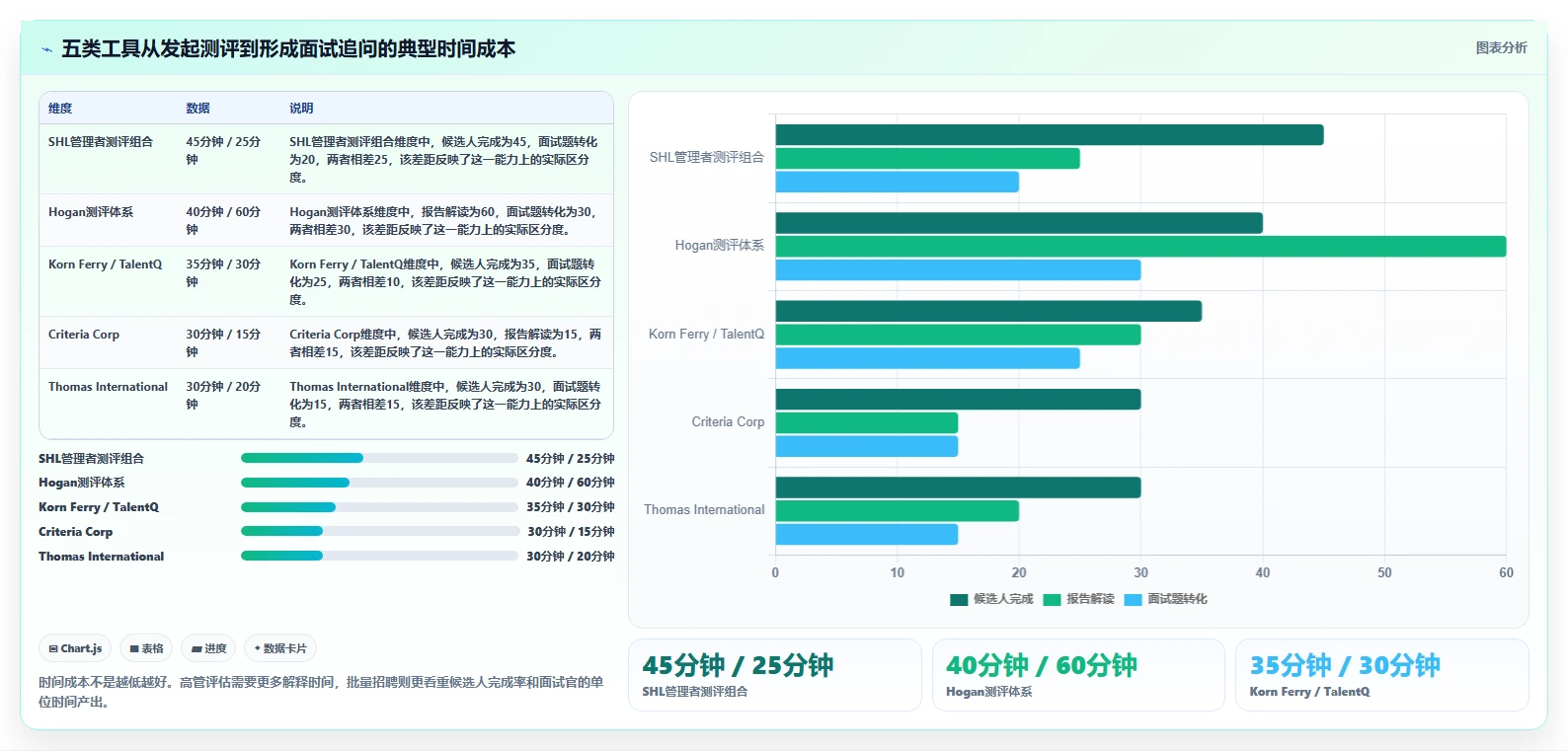Screen dimensions: 1568x751
Task: Click the 表格 tag
Action: [x=146, y=648]
